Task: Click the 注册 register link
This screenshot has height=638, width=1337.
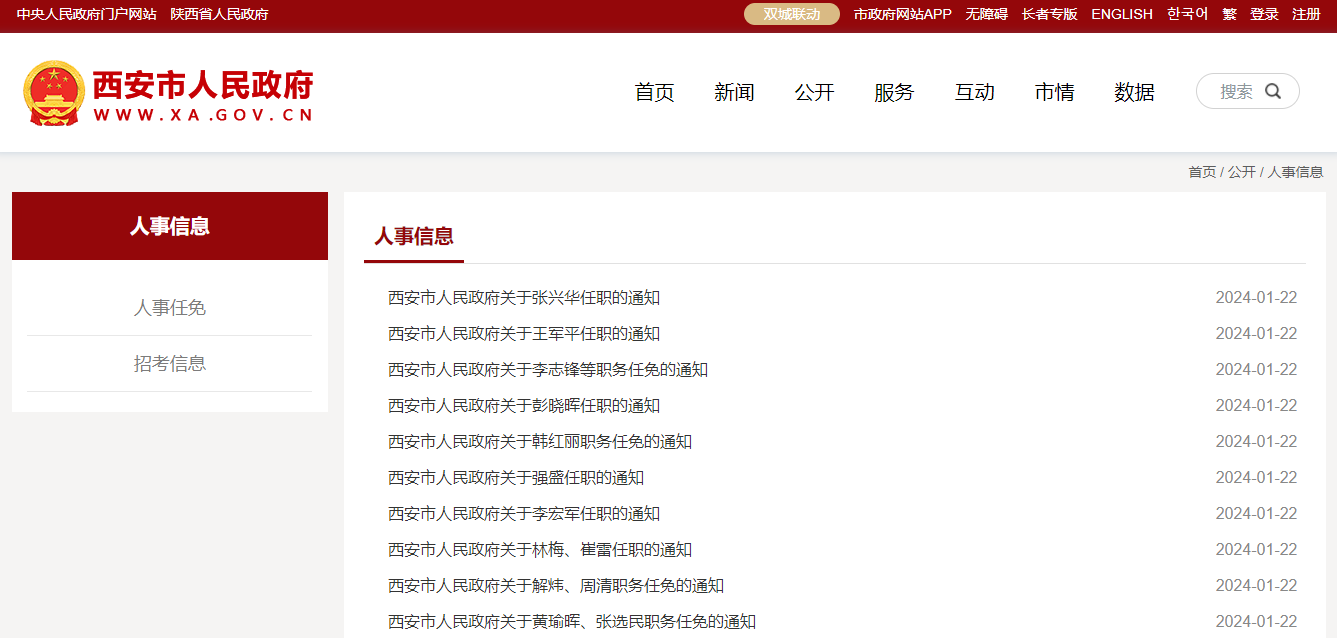Action: coord(1306,14)
